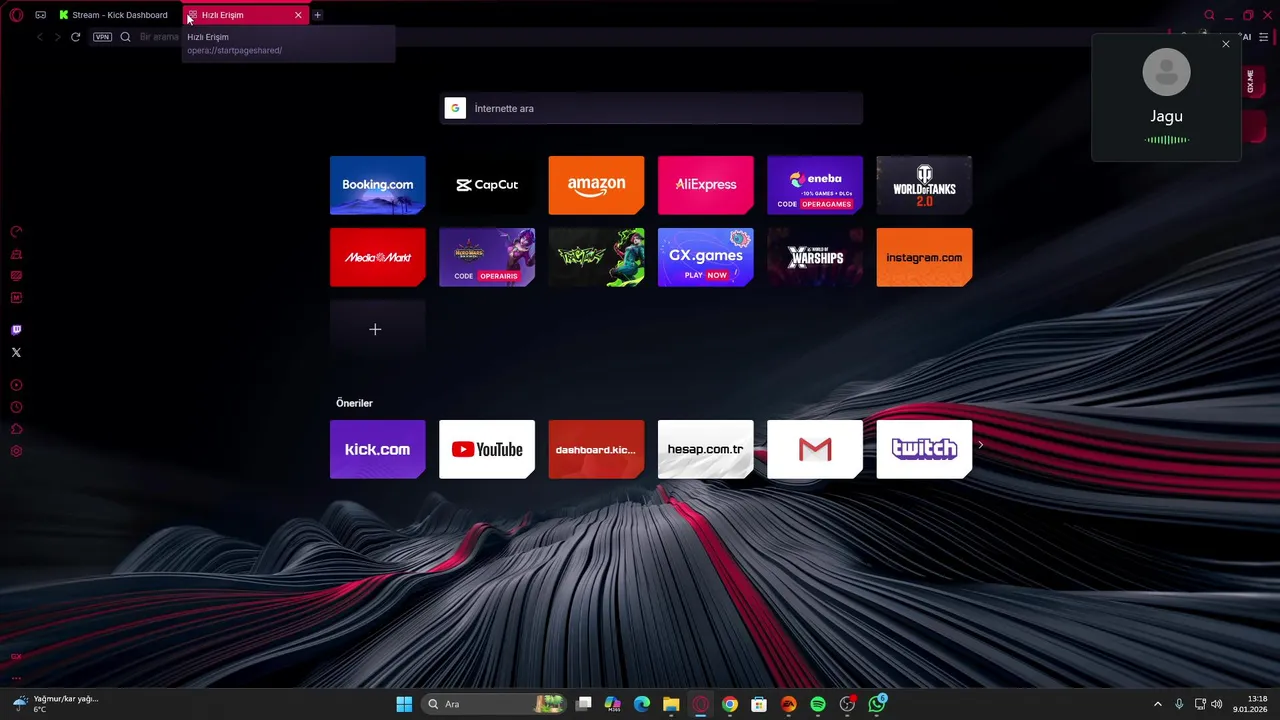Open YouTube suggestion tile
This screenshot has width=1280, height=720.
click(x=487, y=449)
